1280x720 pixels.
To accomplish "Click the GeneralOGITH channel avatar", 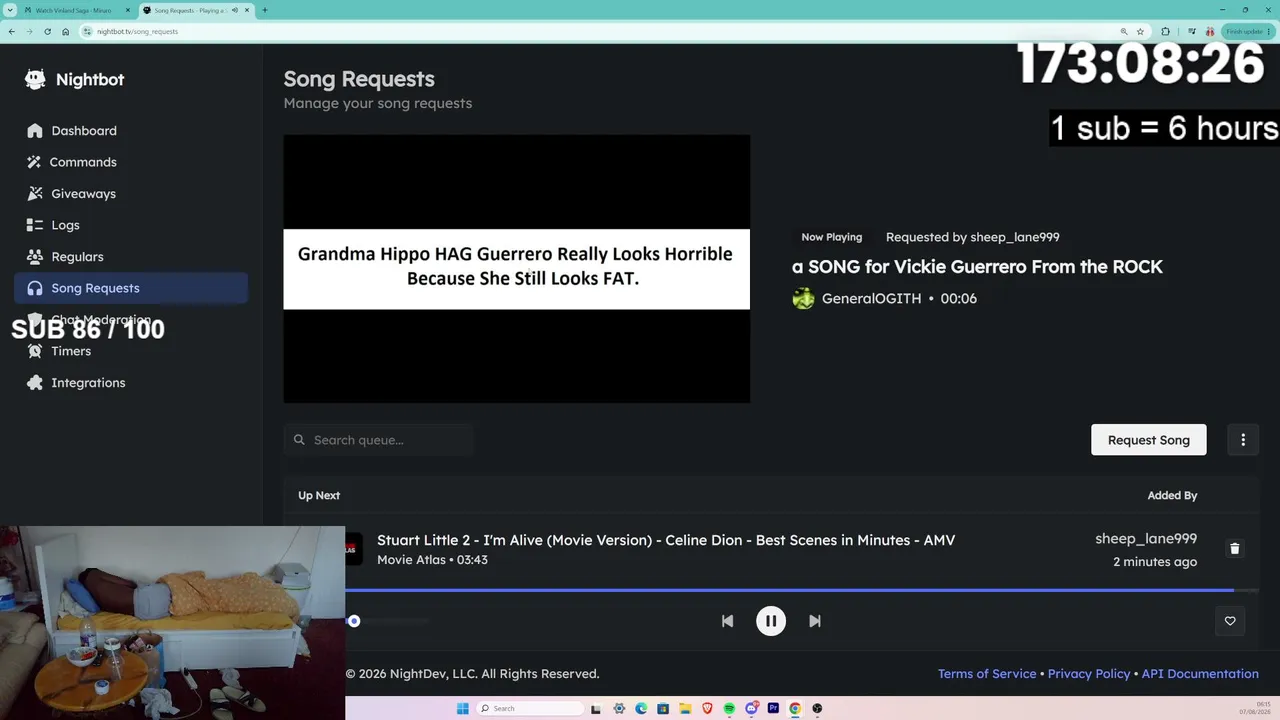I will tap(803, 299).
